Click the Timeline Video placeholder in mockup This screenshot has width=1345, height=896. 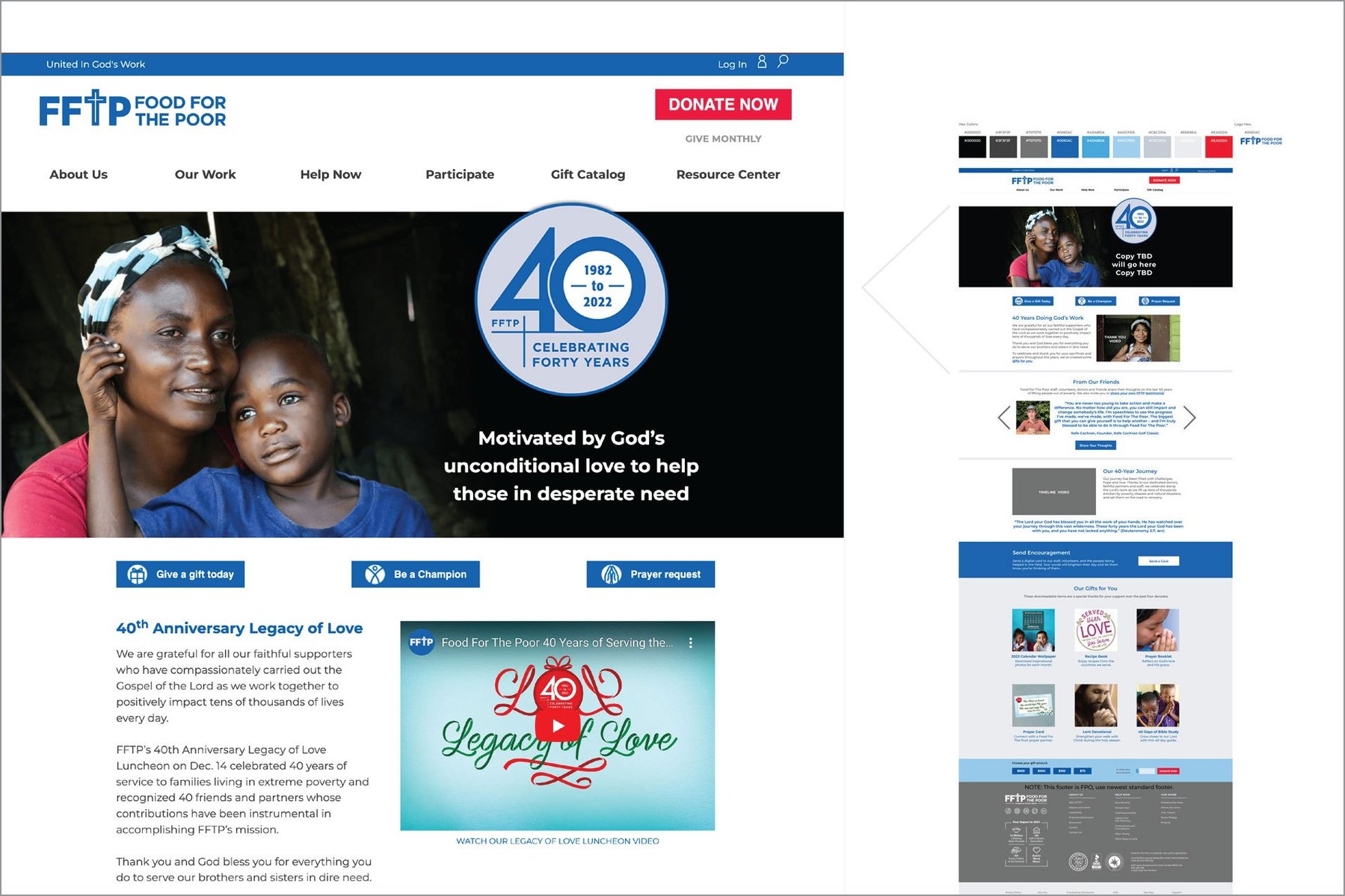(x=1054, y=492)
